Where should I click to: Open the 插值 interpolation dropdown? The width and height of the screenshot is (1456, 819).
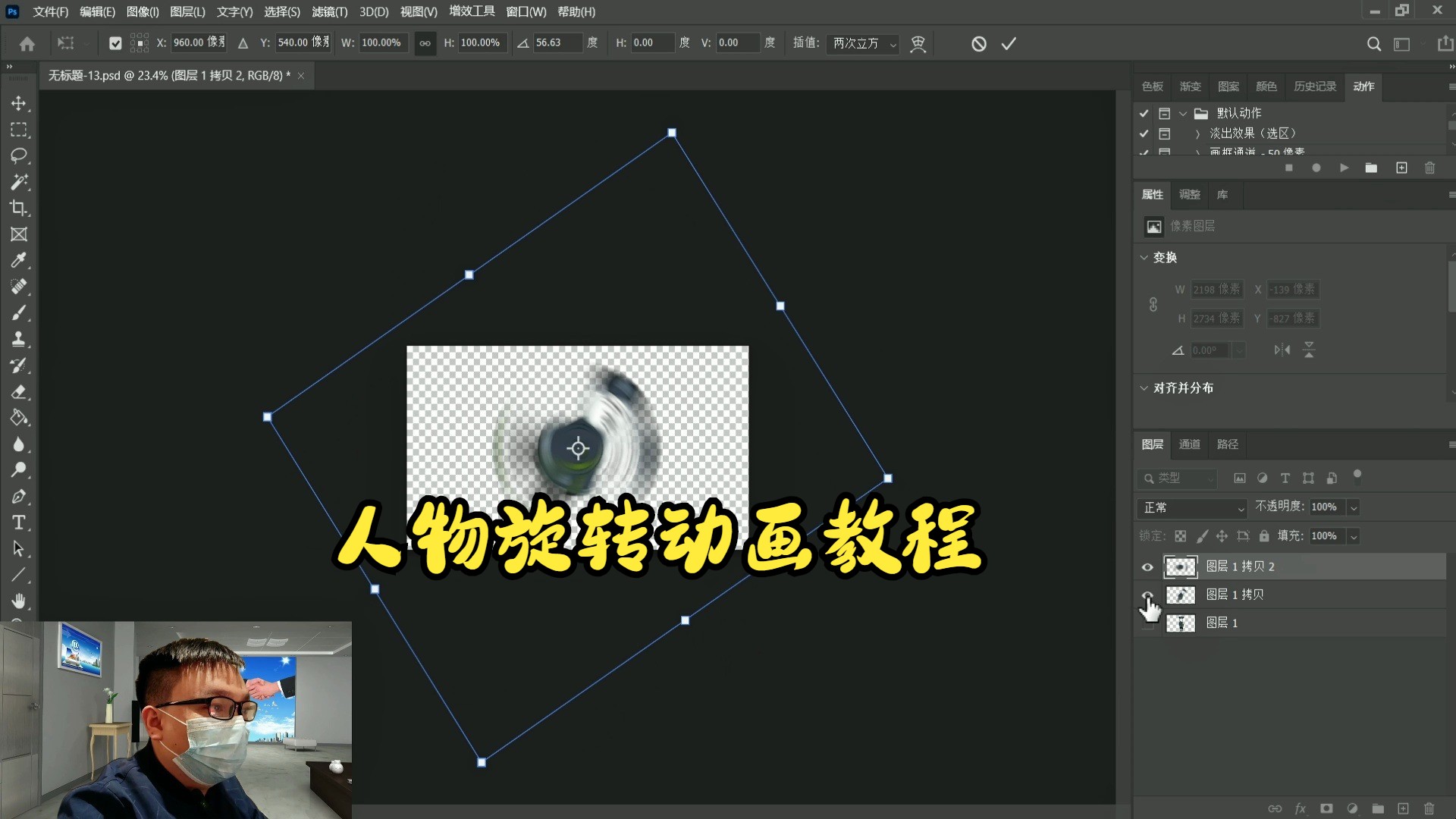pos(863,43)
